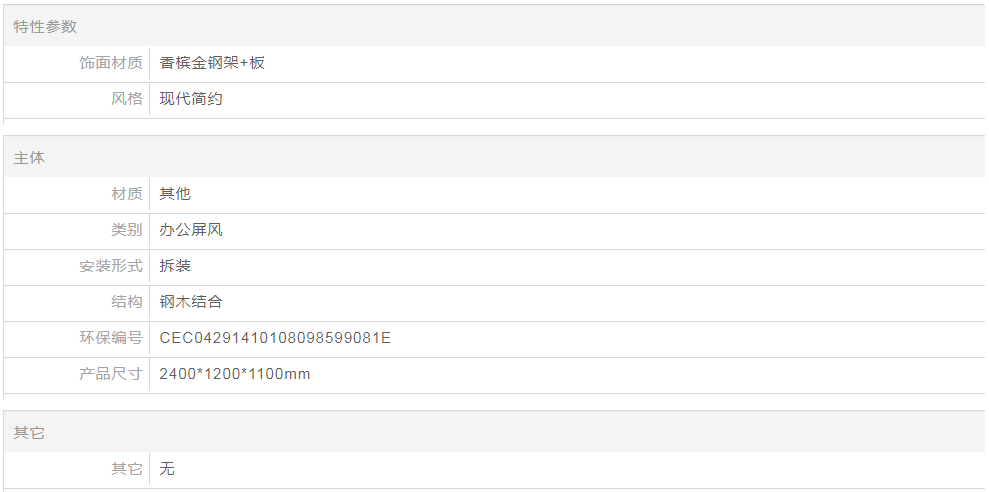Select the 2400*1200*1100mm dimension value
989x492 pixels.
235,374
